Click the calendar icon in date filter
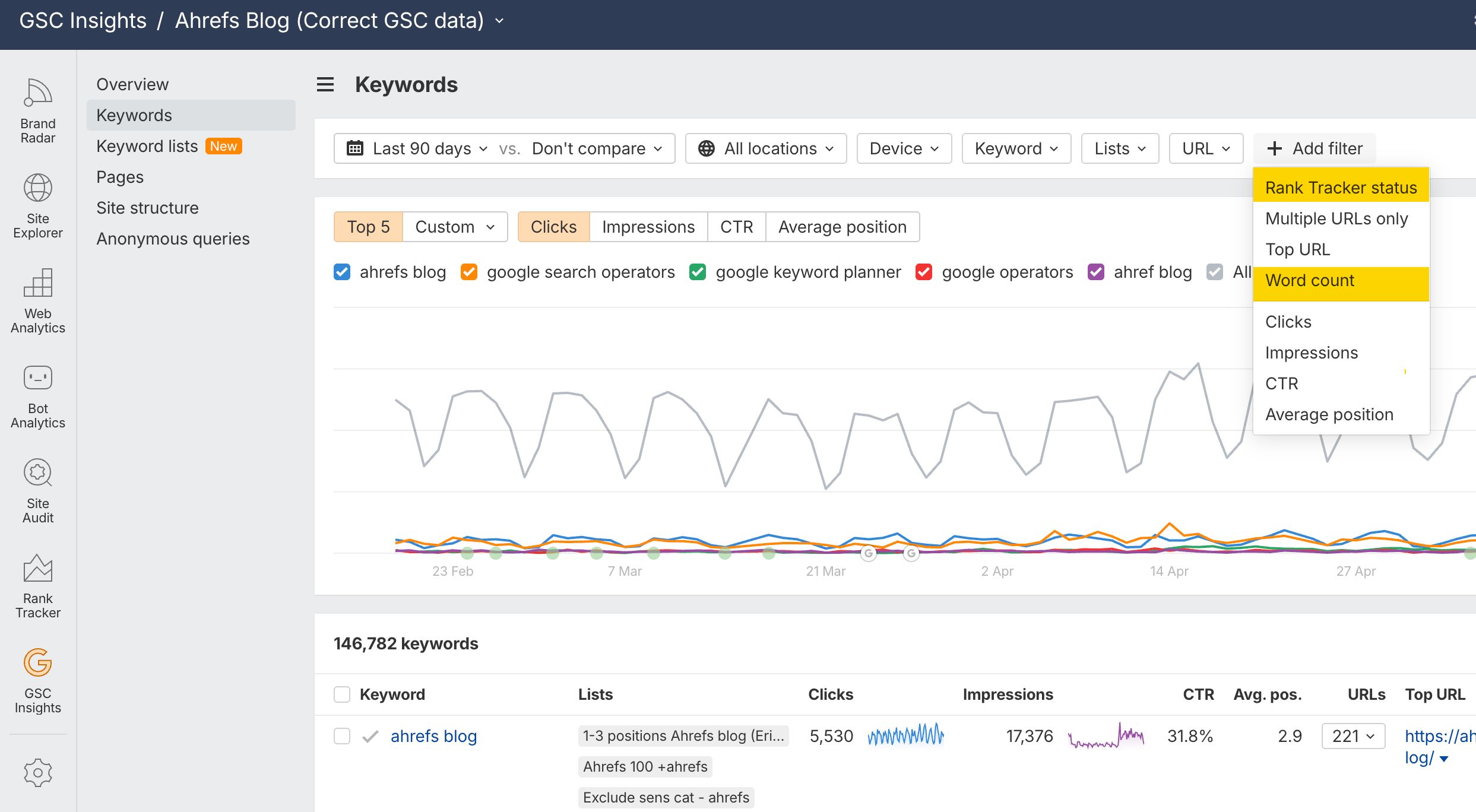 point(355,148)
